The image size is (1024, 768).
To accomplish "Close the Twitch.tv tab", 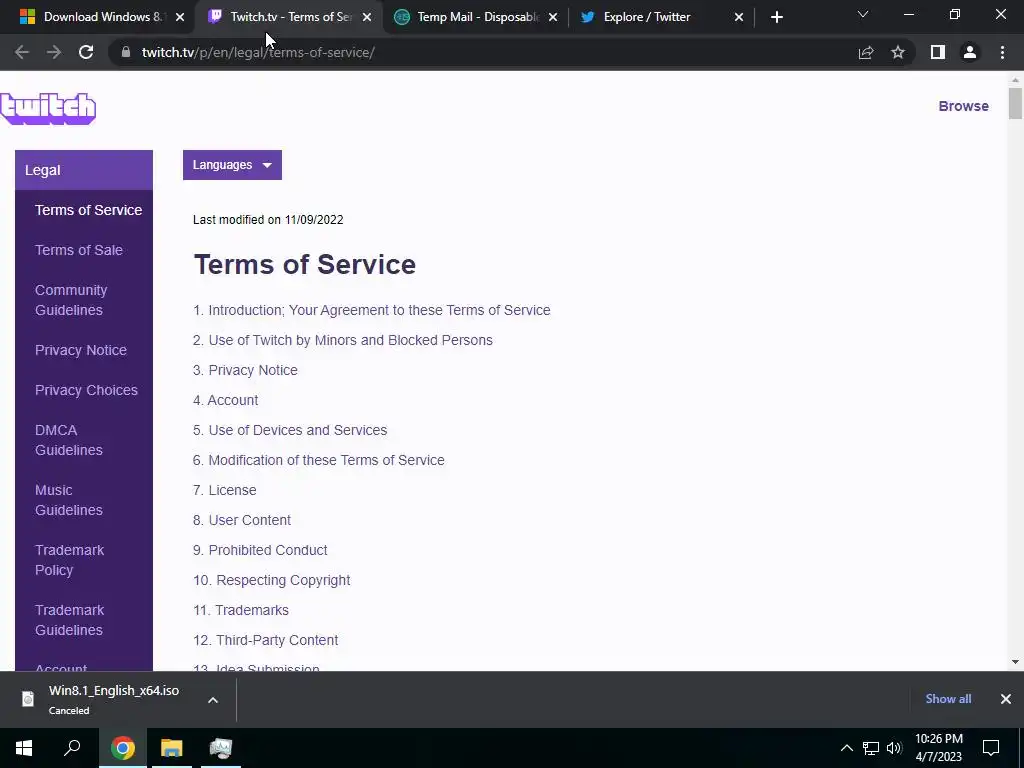I will pos(367,17).
